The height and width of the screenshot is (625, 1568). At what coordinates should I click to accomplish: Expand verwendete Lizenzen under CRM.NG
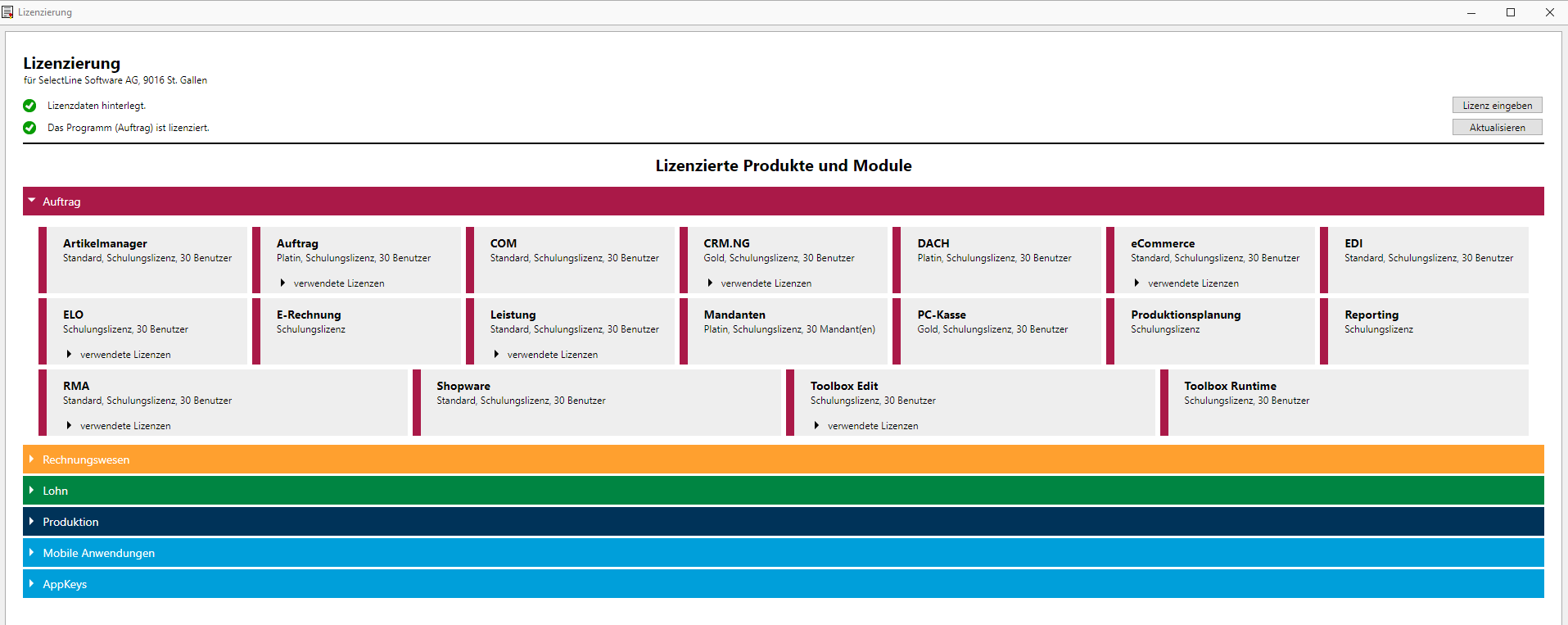pos(759,283)
